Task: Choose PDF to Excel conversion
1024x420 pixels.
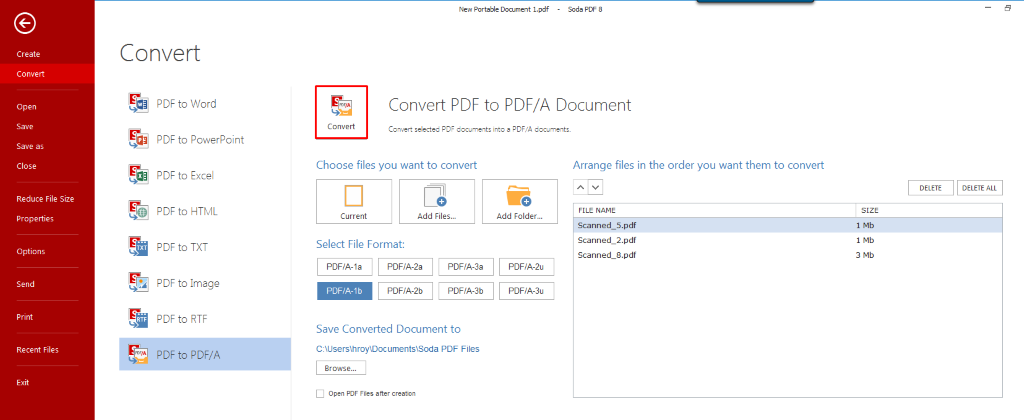Action: pyautogui.click(x=205, y=175)
